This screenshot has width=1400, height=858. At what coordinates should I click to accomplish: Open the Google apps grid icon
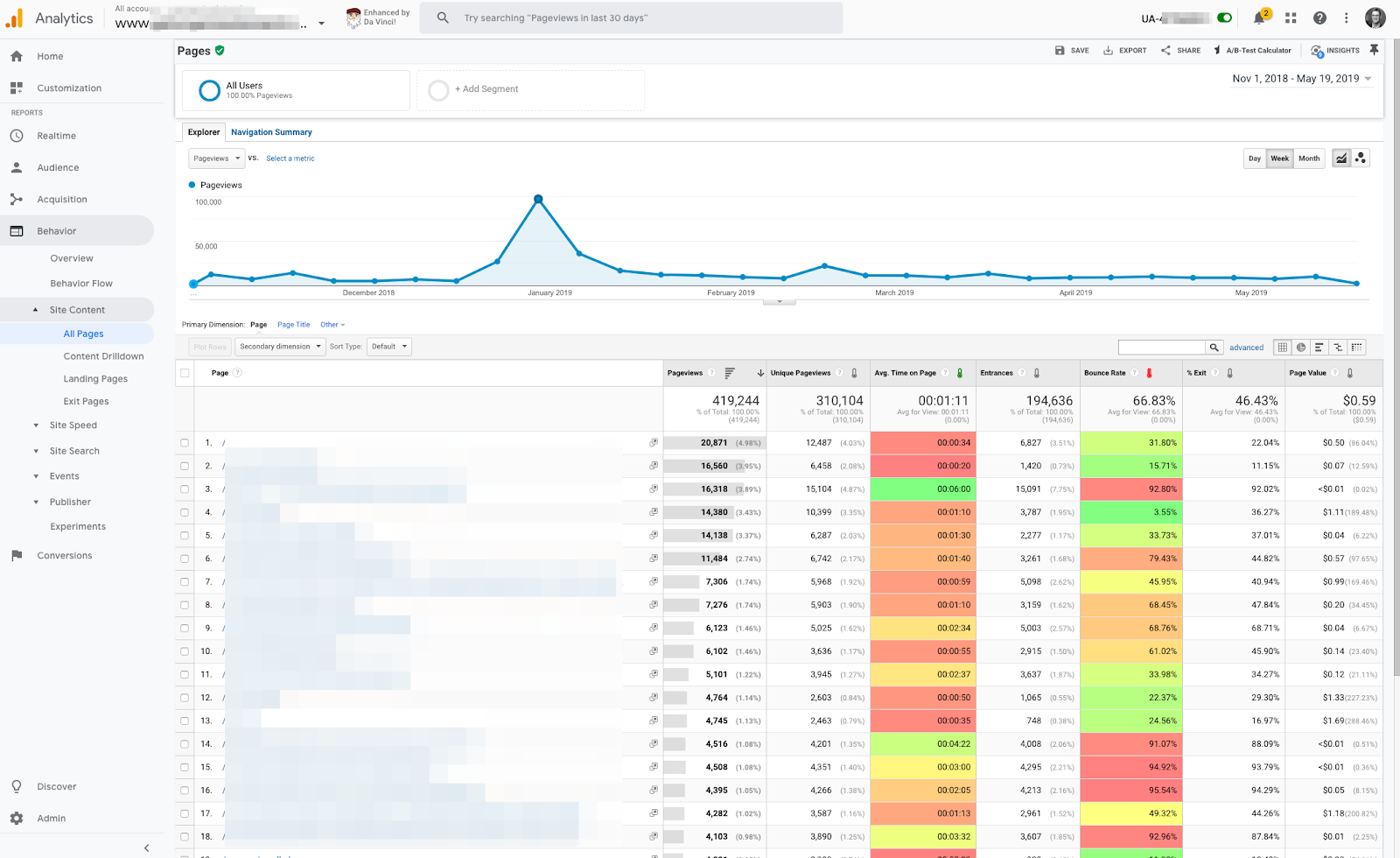(1291, 18)
